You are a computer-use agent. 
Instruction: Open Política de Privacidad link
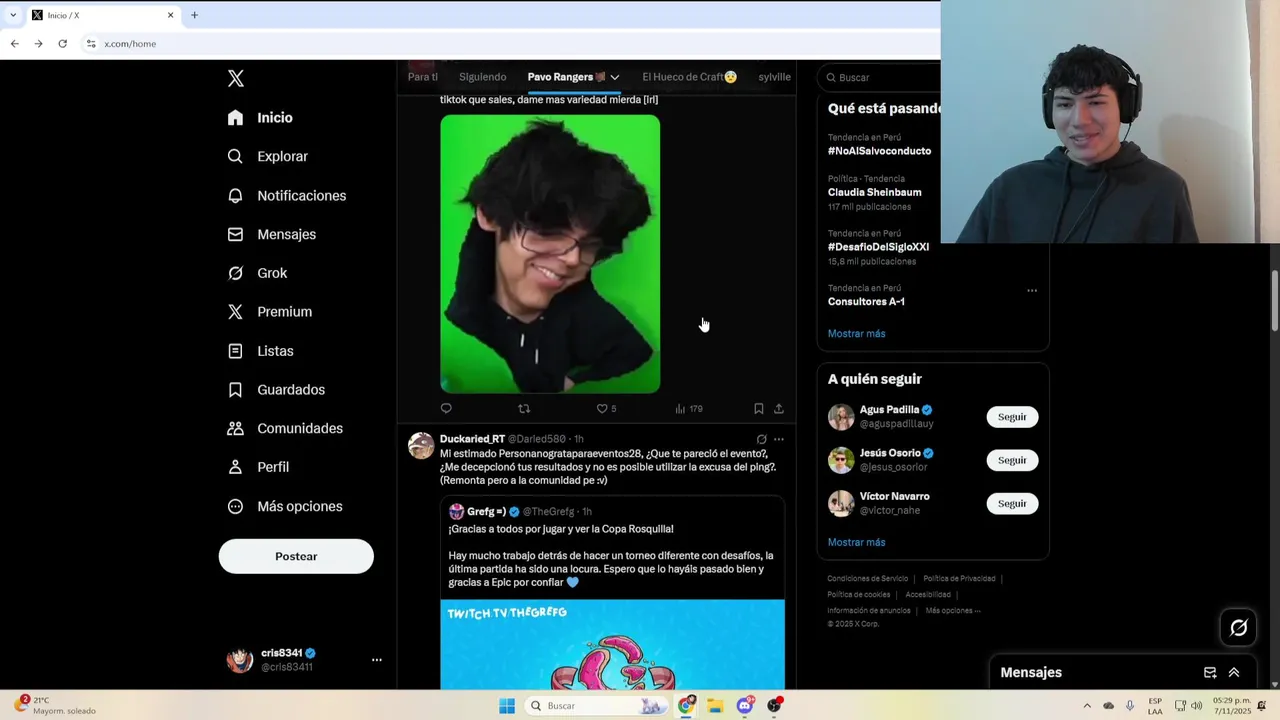point(959,579)
